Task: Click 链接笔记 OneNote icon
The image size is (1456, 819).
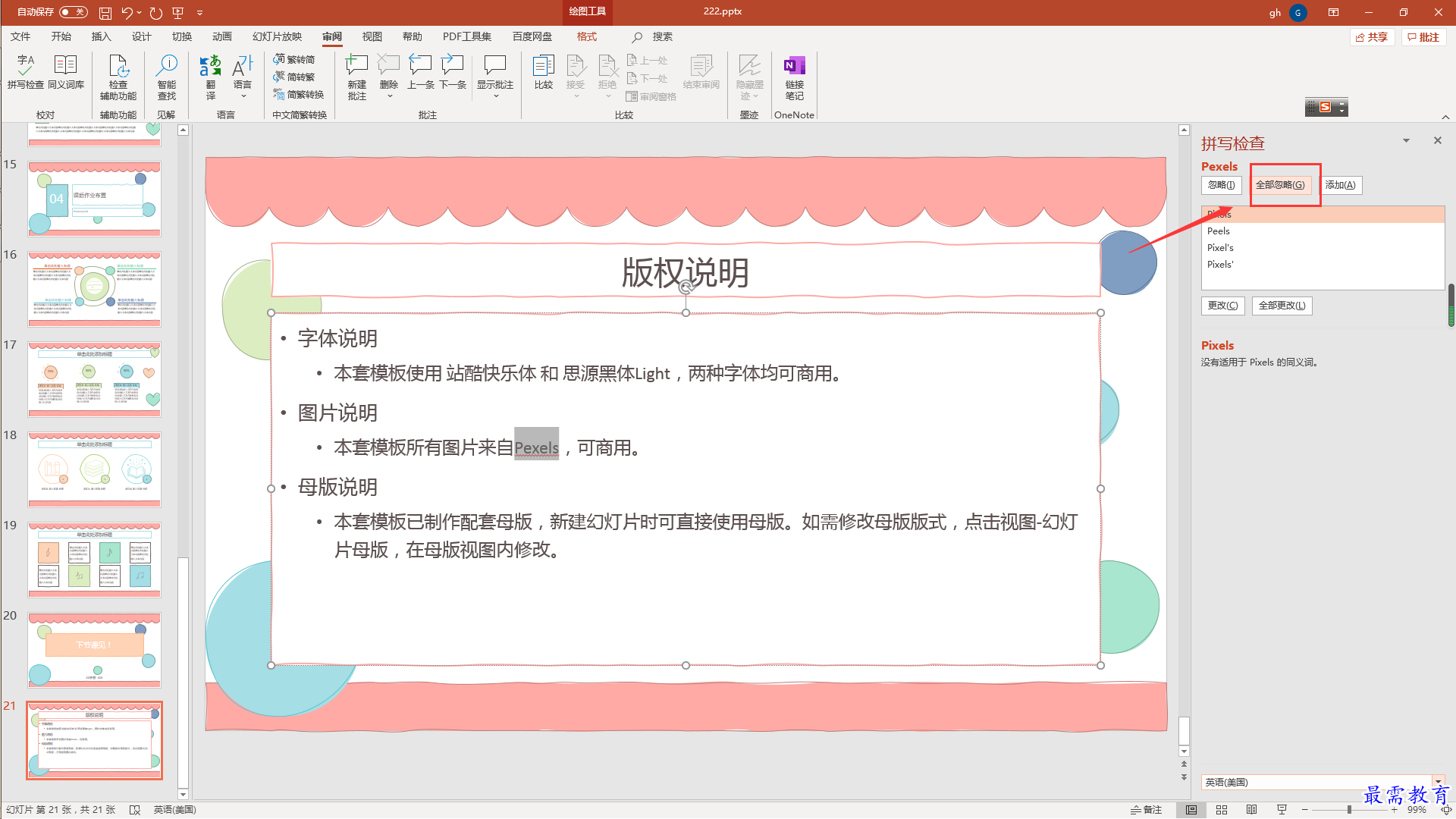Action: tap(795, 77)
